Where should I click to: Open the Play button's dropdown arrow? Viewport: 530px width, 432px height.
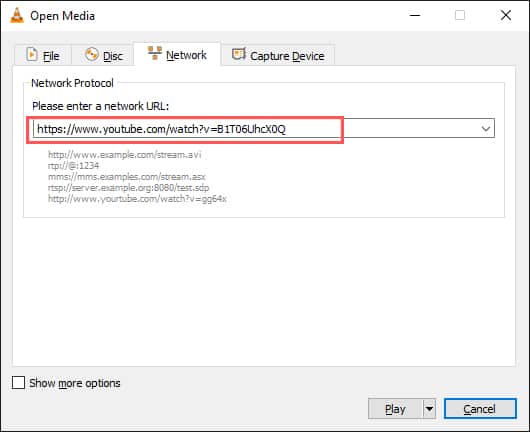click(429, 409)
